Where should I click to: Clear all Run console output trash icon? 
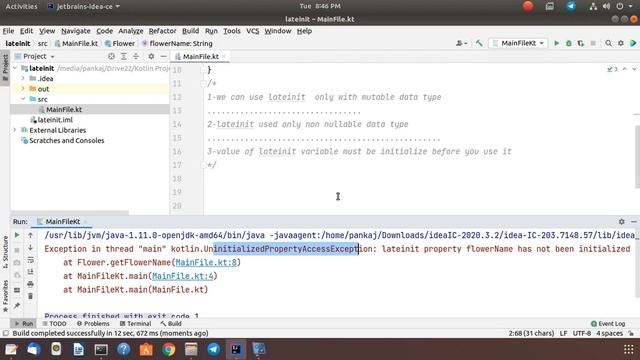pyautogui.click(x=30, y=296)
